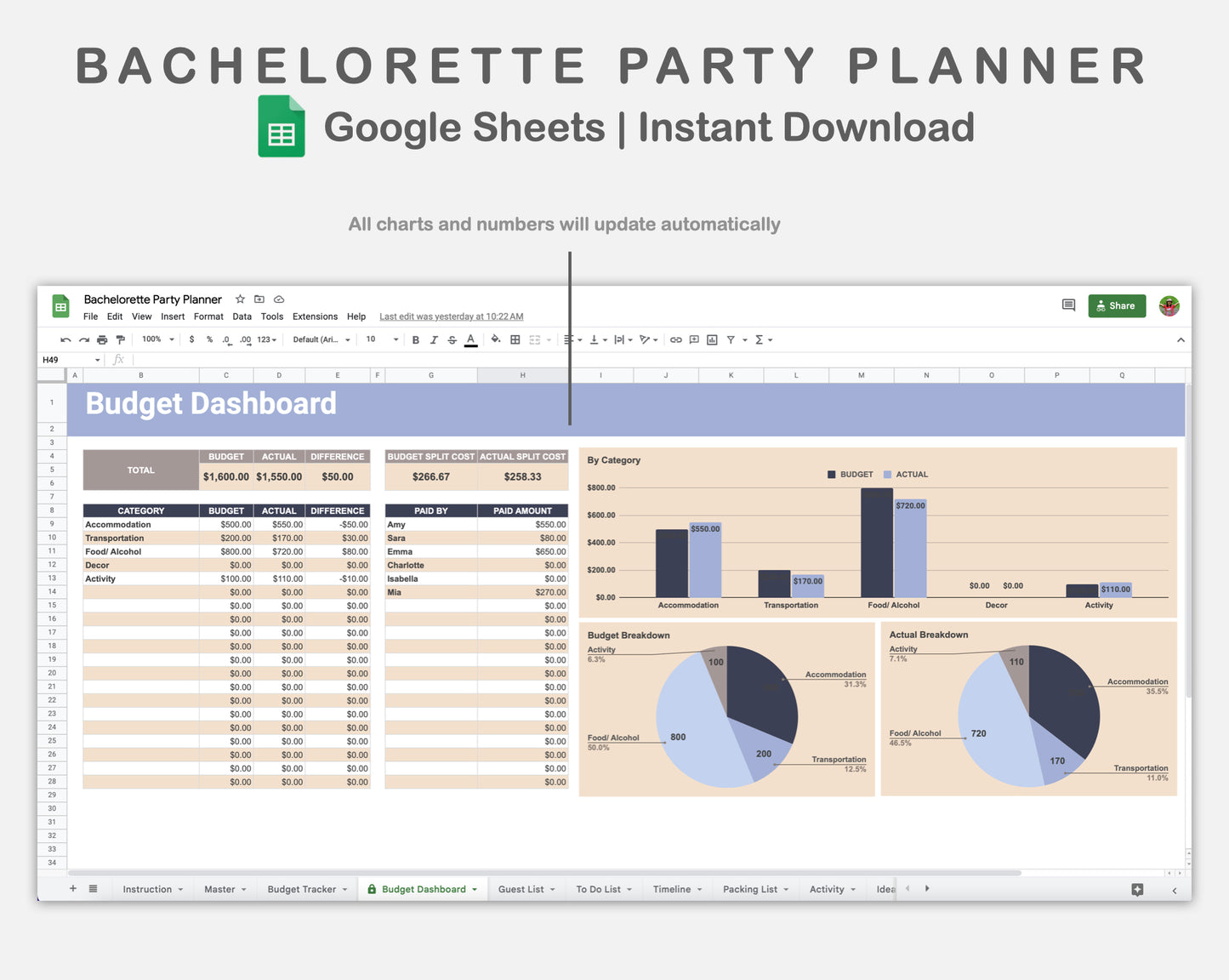The height and width of the screenshot is (980, 1229).
Task: Insert a chart
Action: (712, 339)
